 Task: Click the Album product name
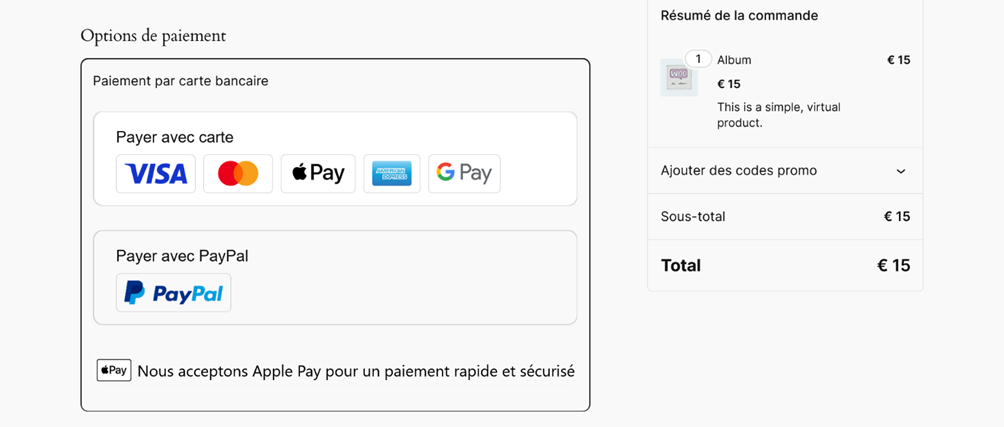pos(734,60)
